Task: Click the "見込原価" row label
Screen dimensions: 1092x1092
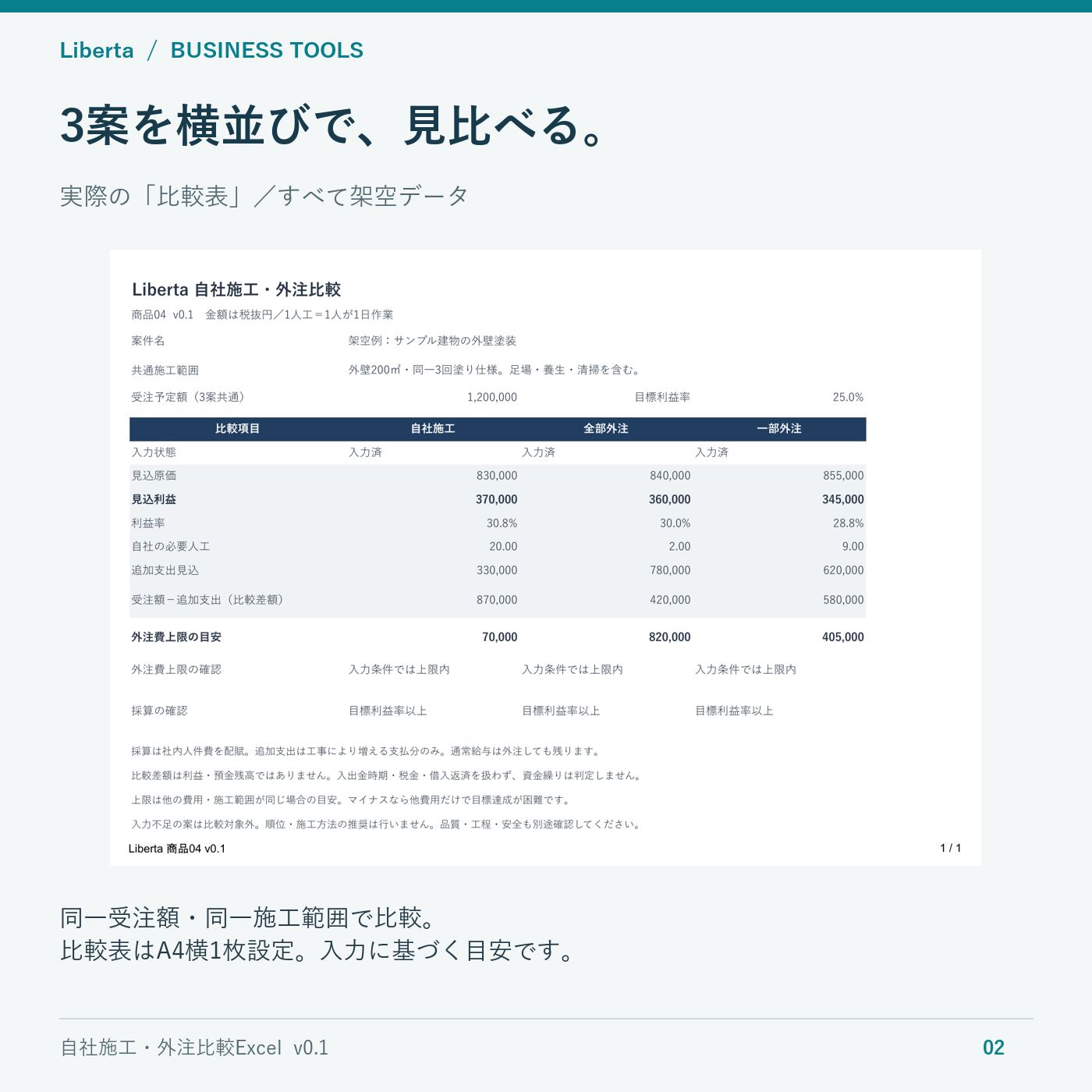Action: [x=154, y=476]
